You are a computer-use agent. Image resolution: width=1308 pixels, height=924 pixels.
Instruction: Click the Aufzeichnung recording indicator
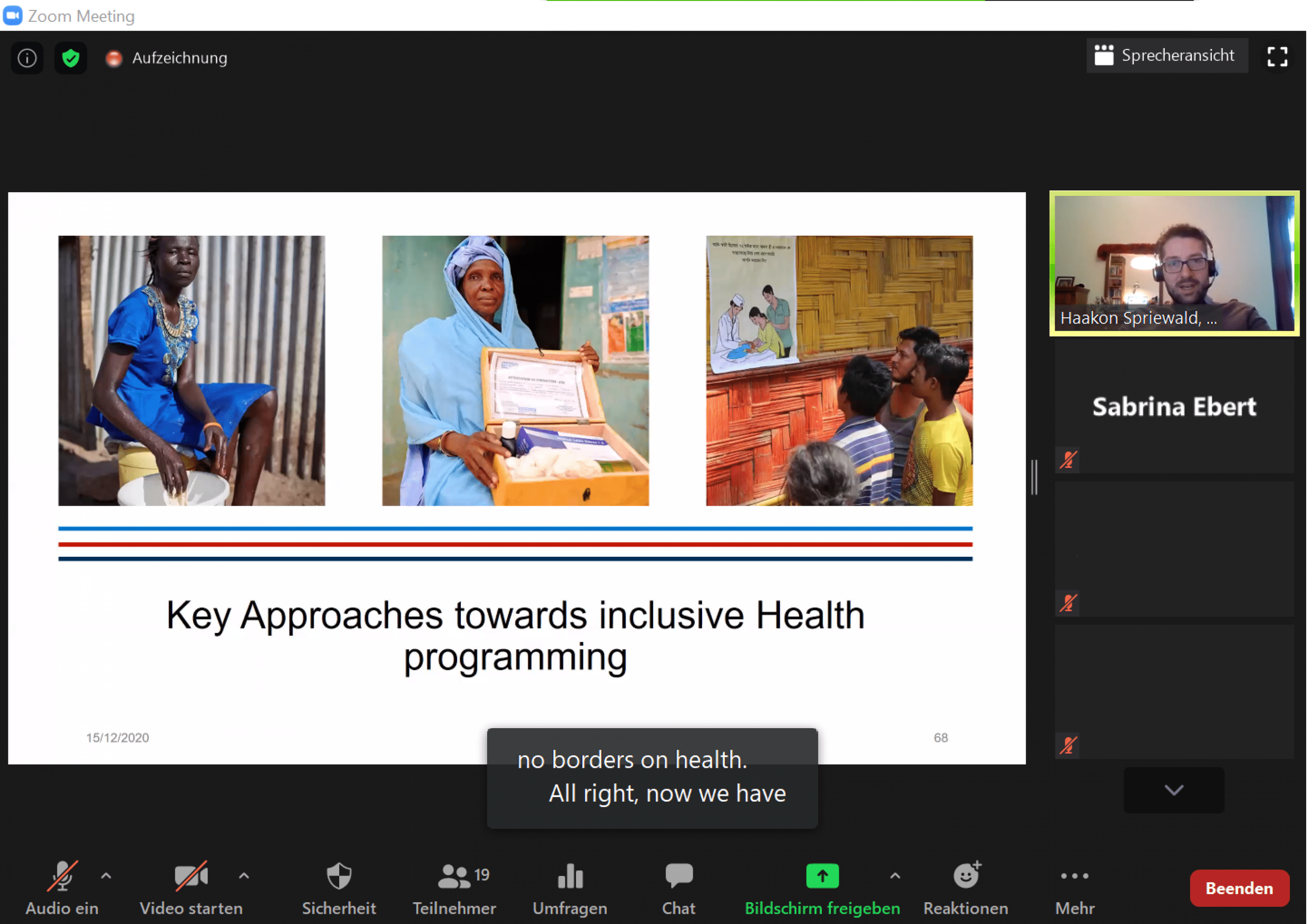[x=166, y=57]
